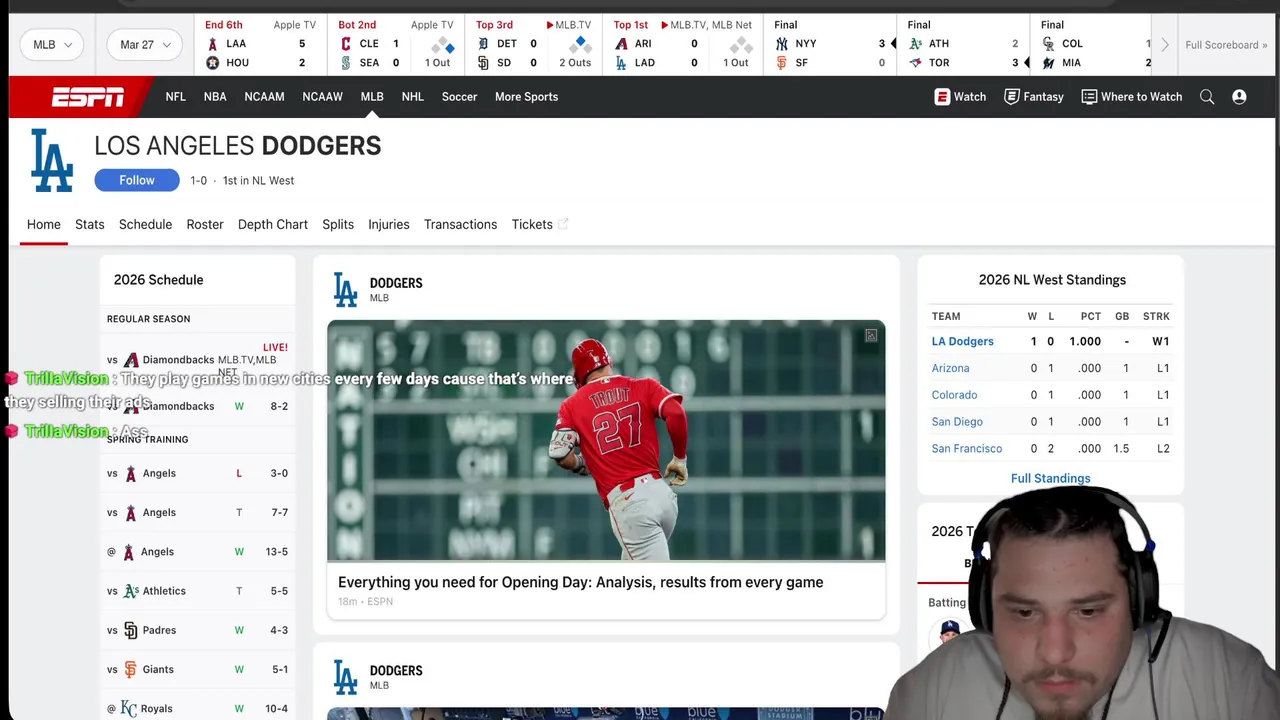Open the Stats tab
The width and height of the screenshot is (1280, 720).
[x=90, y=224]
